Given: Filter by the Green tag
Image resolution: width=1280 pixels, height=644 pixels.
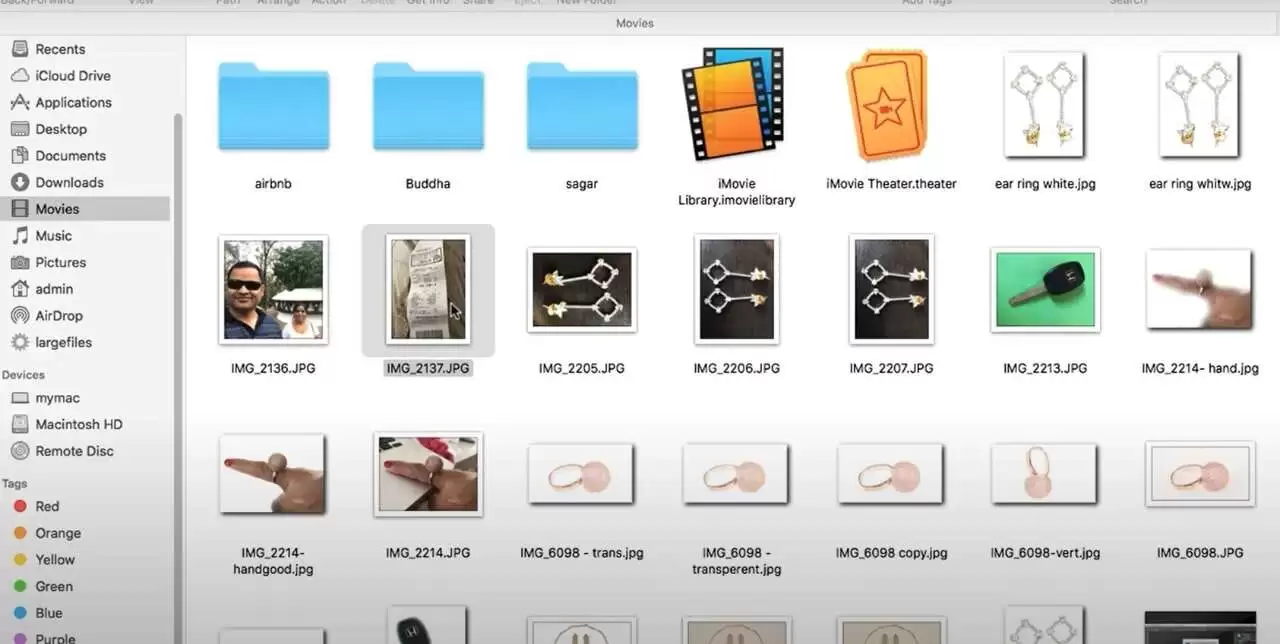Looking at the screenshot, I should (54, 586).
